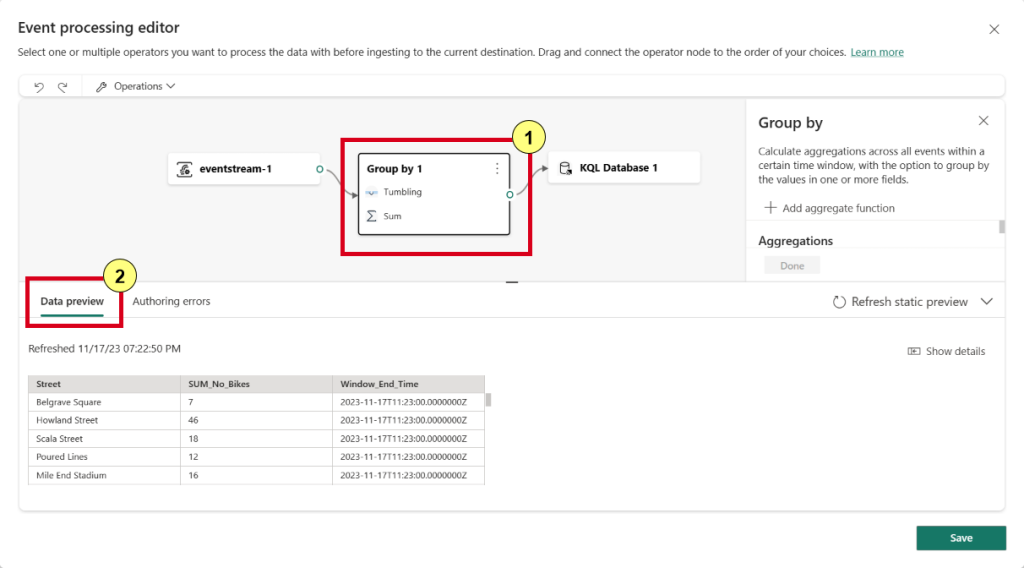This screenshot has height=568, width=1024.
Task: Select the KQL Database 1 destination node
Action: point(624,168)
